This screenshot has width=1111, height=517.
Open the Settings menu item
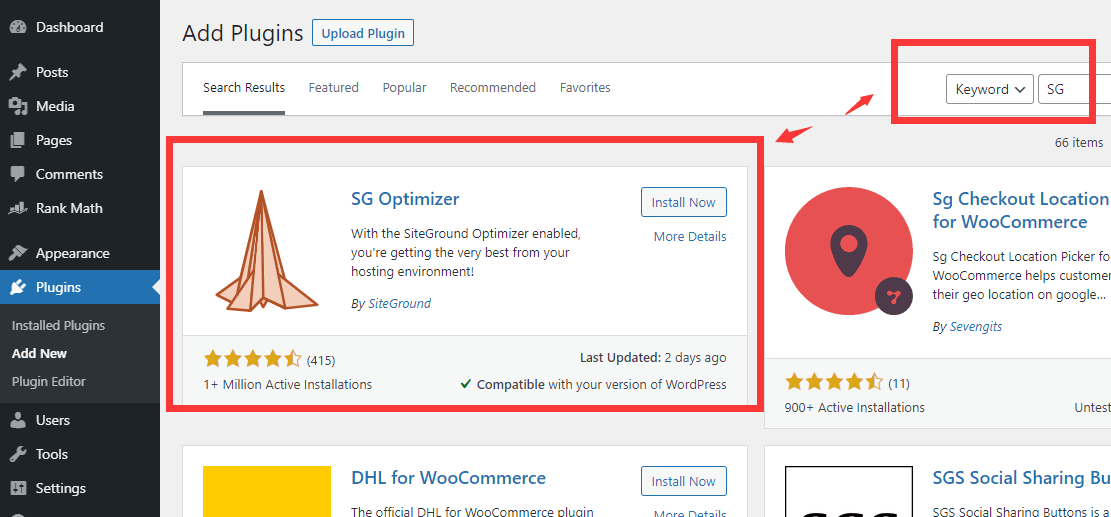point(80,489)
